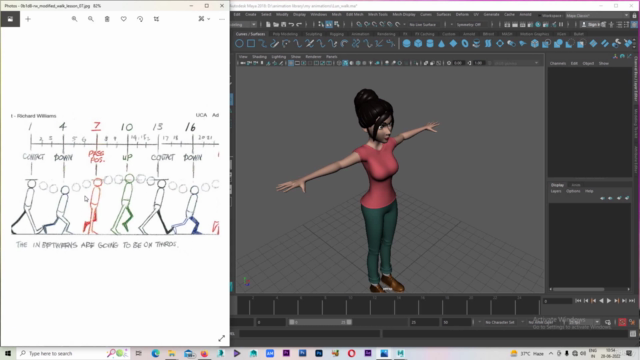The image size is (640, 360).
Task: Delete the photo using the trash icon
Action: 107,19
